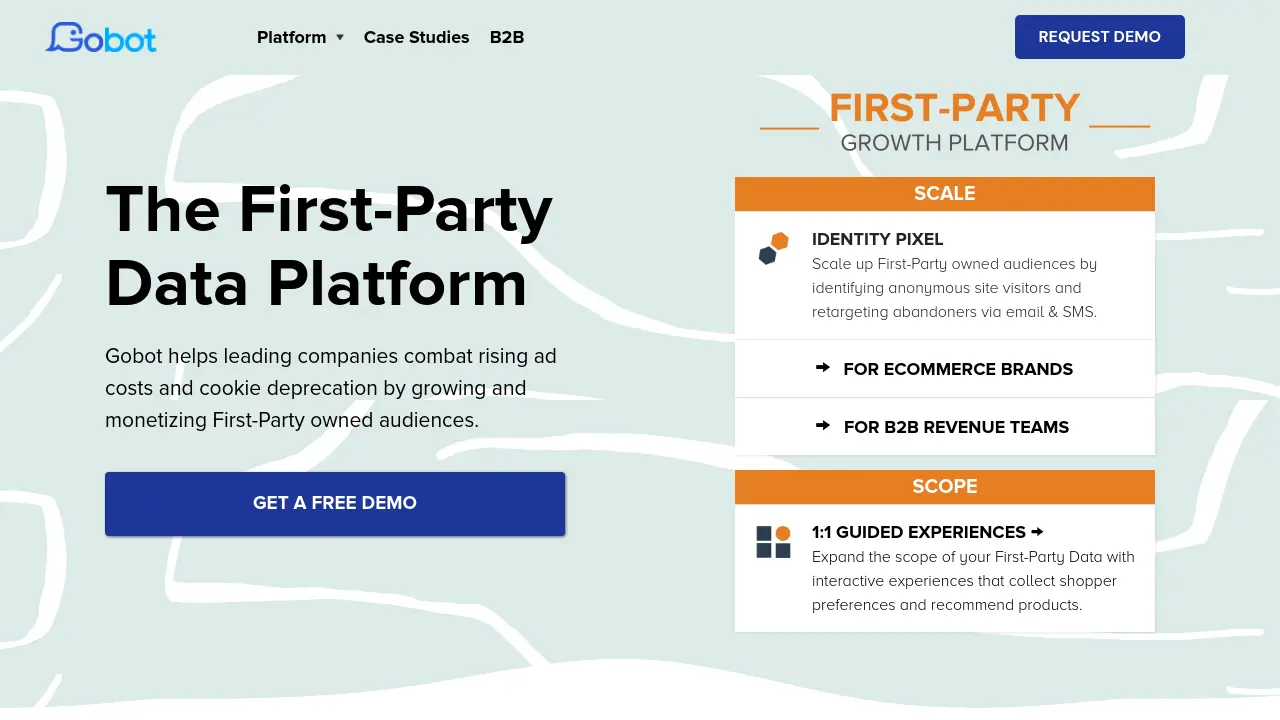The height and width of the screenshot is (720, 1280).
Task: Expand the Platform dropdown arrow
Action: click(340, 37)
